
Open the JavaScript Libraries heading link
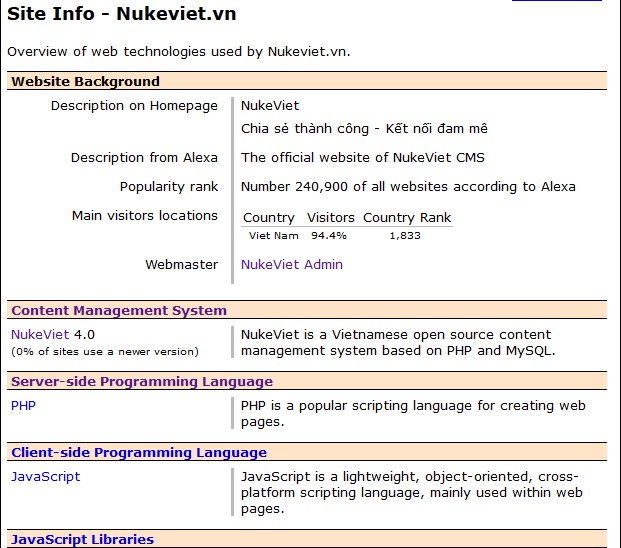[x=82, y=539]
